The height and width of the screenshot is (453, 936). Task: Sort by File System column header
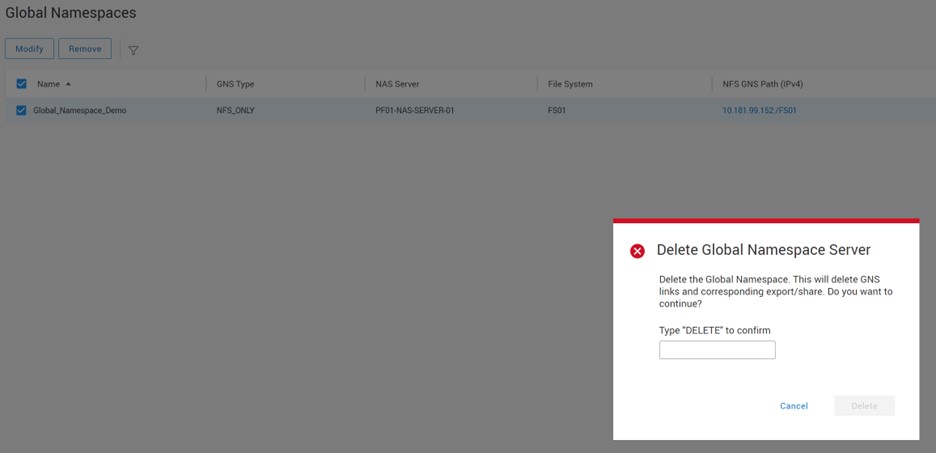pos(570,84)
